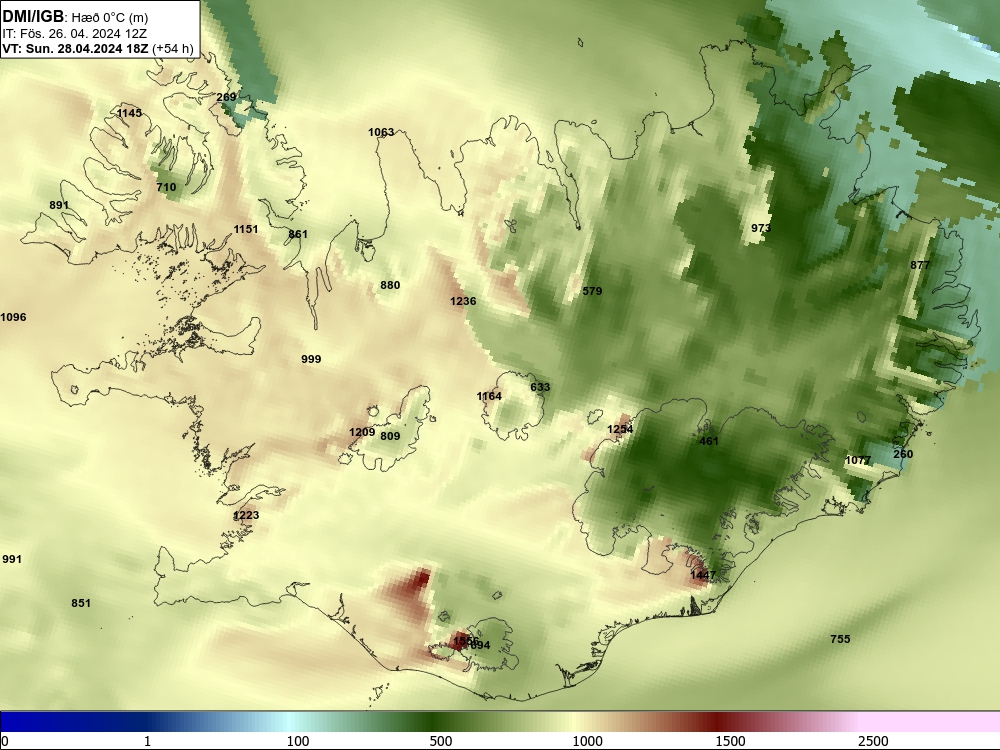This screenshot has height=750, width=1000.
Task: Click the legend label 2500
Action: click(873, 741)
